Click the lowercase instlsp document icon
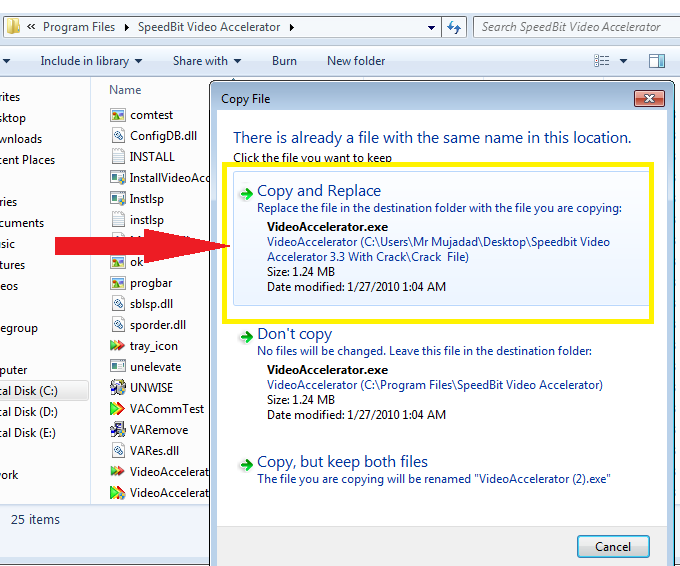This screenshot has height=566, width=680. click(118, 219)
